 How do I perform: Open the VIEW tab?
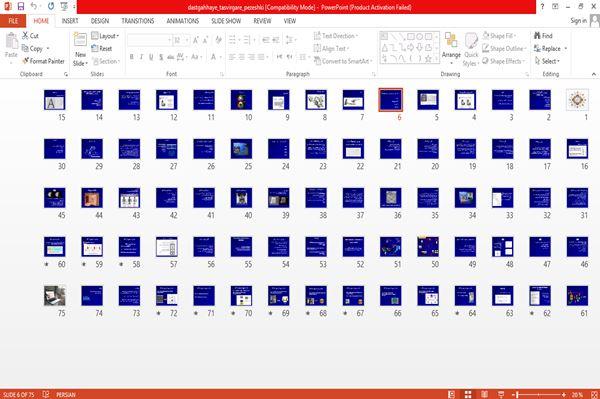pos(290,21)
